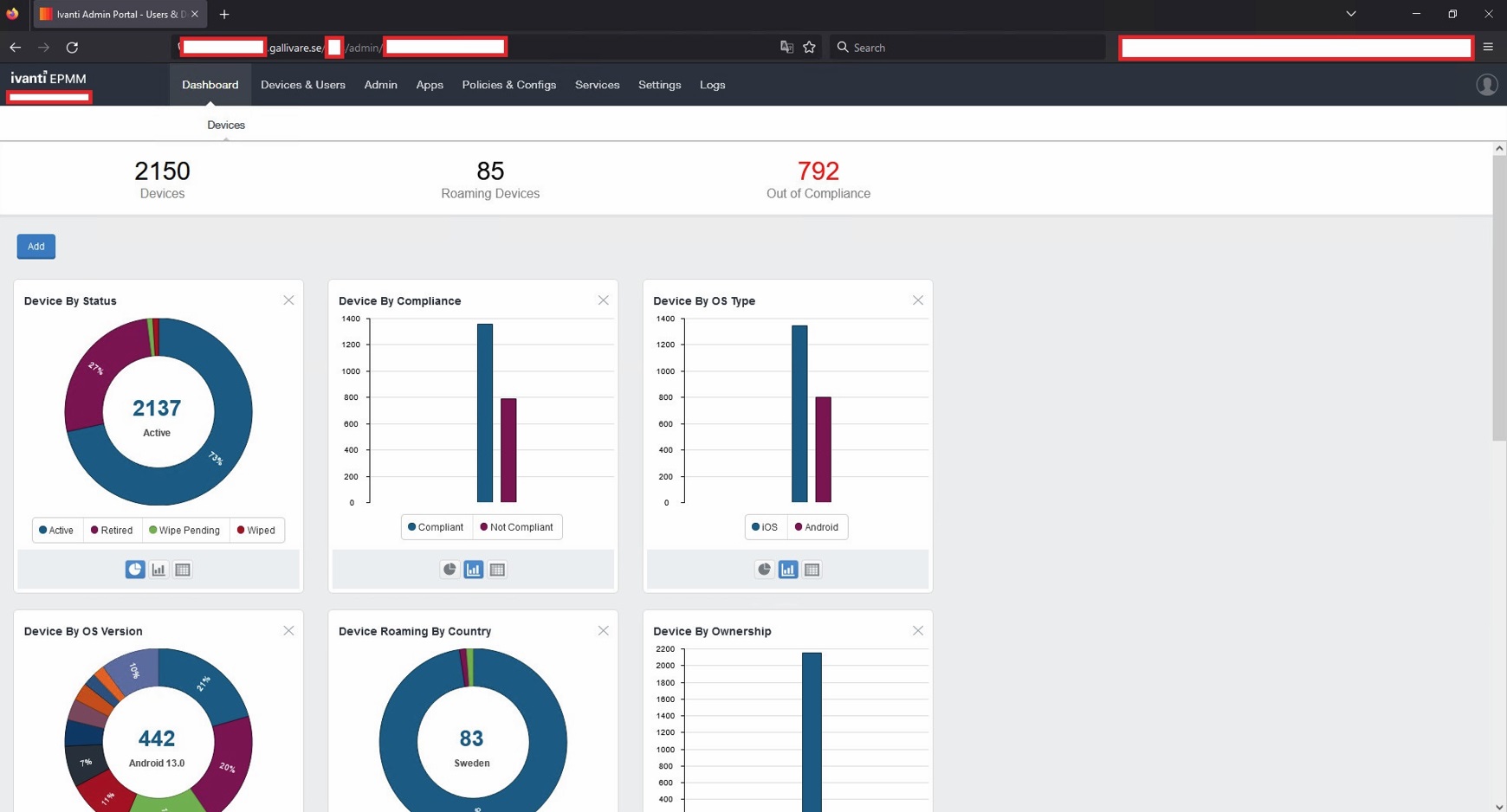Image resolution: width=1507 pixels, height=812 pixels.
Task: Toggle the Wiped legend item
Action: click(x=256, y=531)
